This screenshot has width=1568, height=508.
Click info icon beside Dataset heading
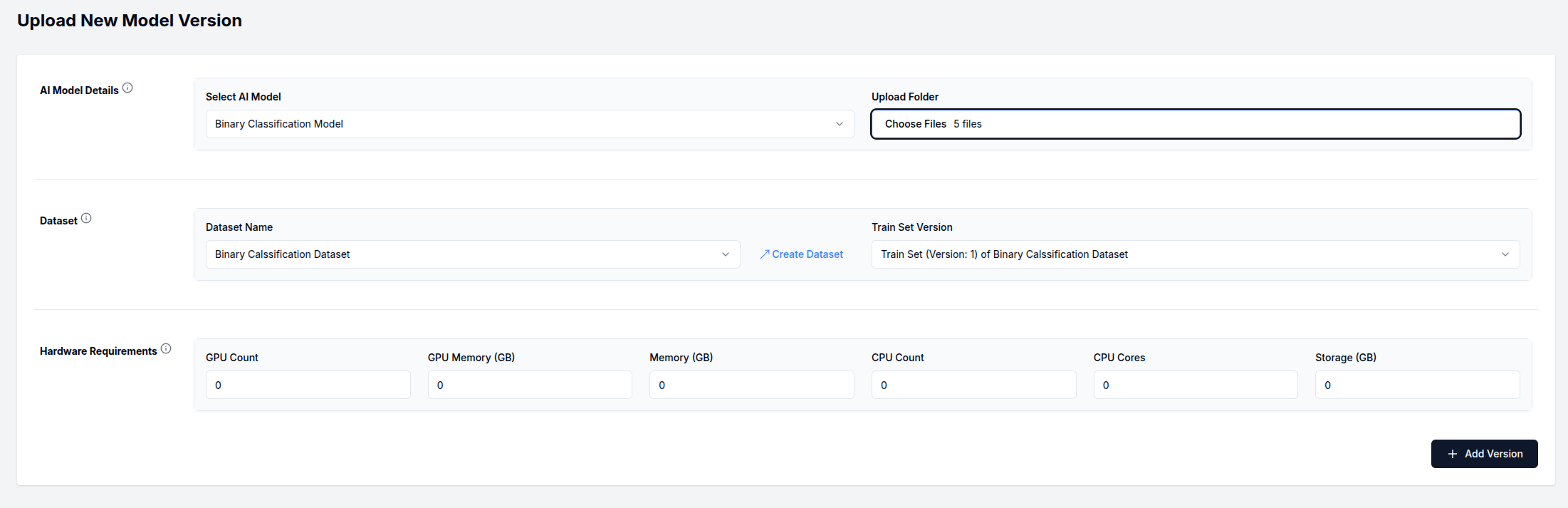pos(86,218)
